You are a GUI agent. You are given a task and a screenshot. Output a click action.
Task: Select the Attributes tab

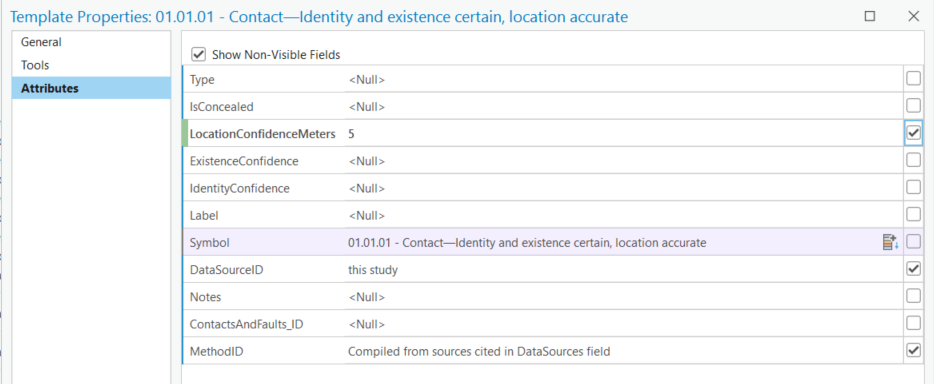click(x=91, y=88)
